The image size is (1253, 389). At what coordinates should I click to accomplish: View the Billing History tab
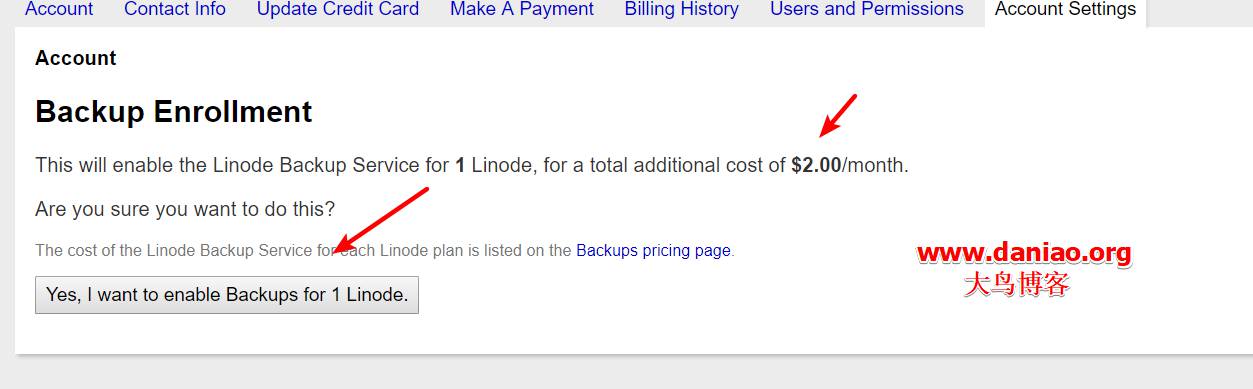click(x=682, y=9)
